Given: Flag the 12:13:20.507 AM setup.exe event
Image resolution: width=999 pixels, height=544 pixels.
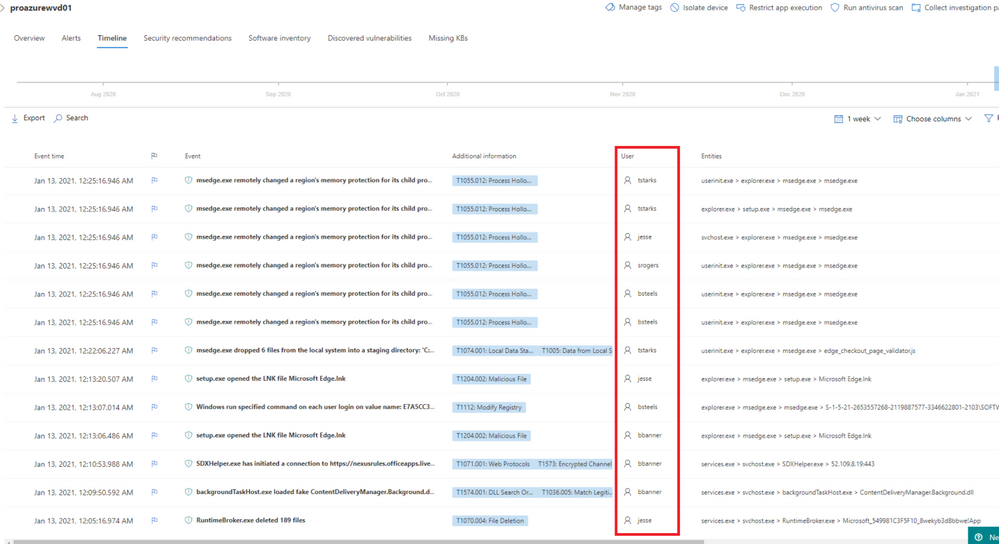Looking at the screenshot, I should [x=154, y=379].
